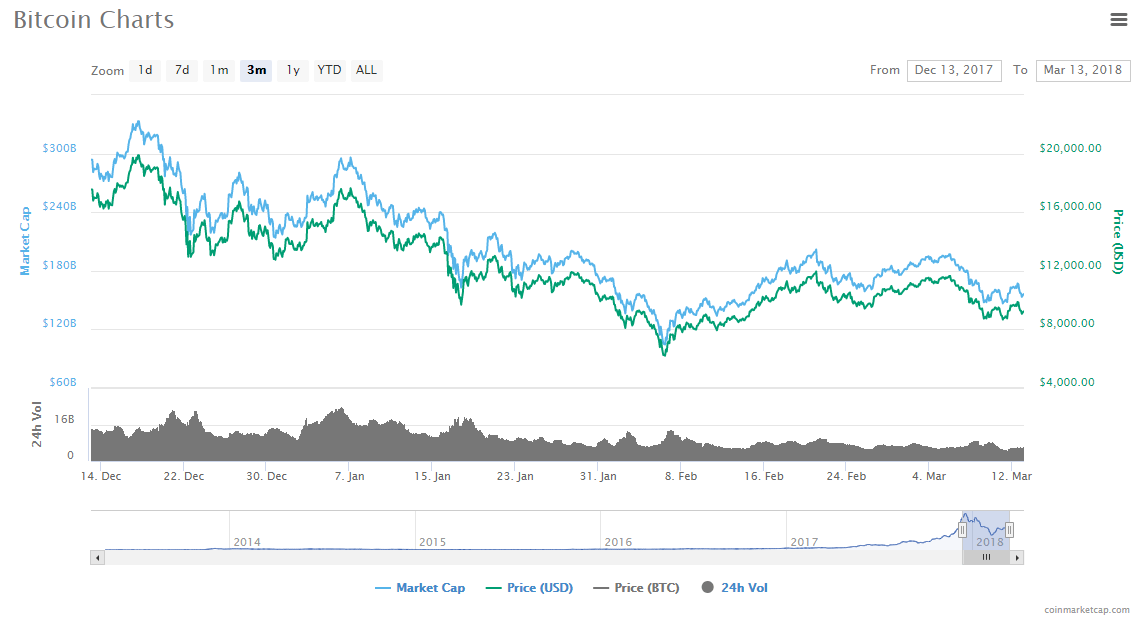Image resolution: width=1146 pixels, height=617 pixels.
Task: Click the navigator's left range handle
Action: tap(963, 530)
